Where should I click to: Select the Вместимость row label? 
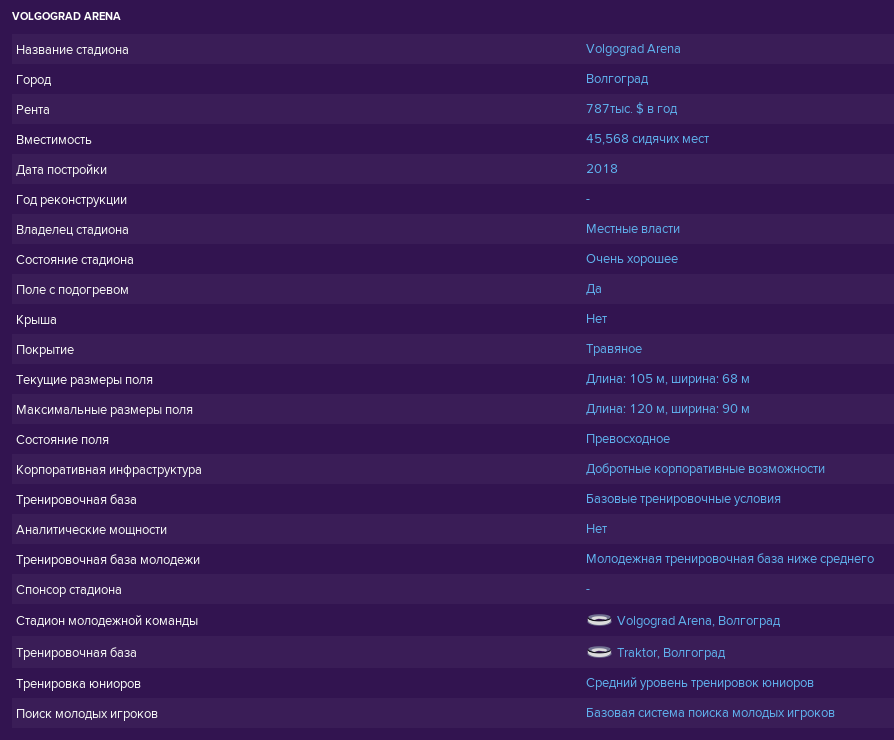(x=54, y=140)
